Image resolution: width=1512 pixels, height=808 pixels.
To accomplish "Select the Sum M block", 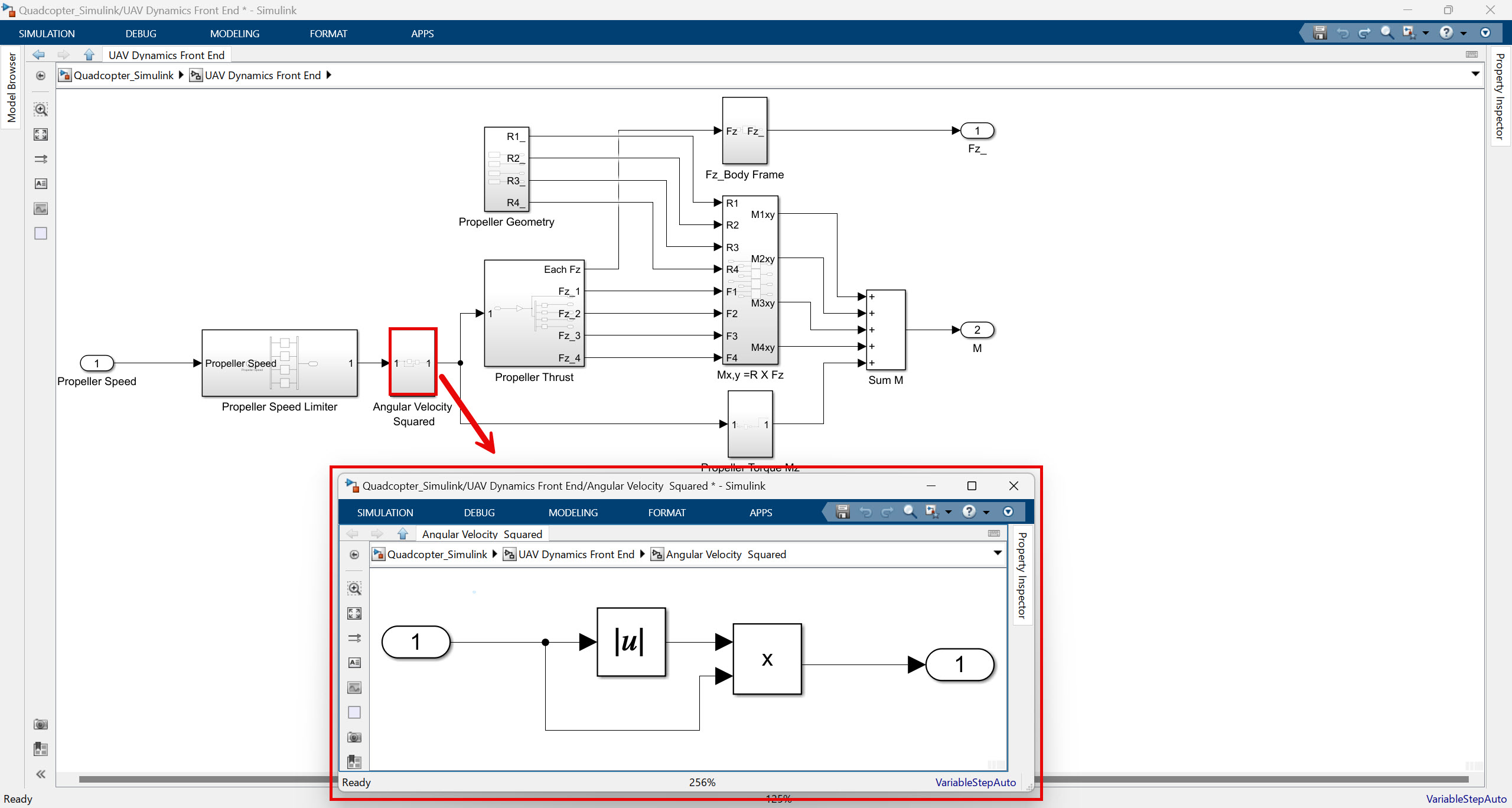I will [885, 330].
